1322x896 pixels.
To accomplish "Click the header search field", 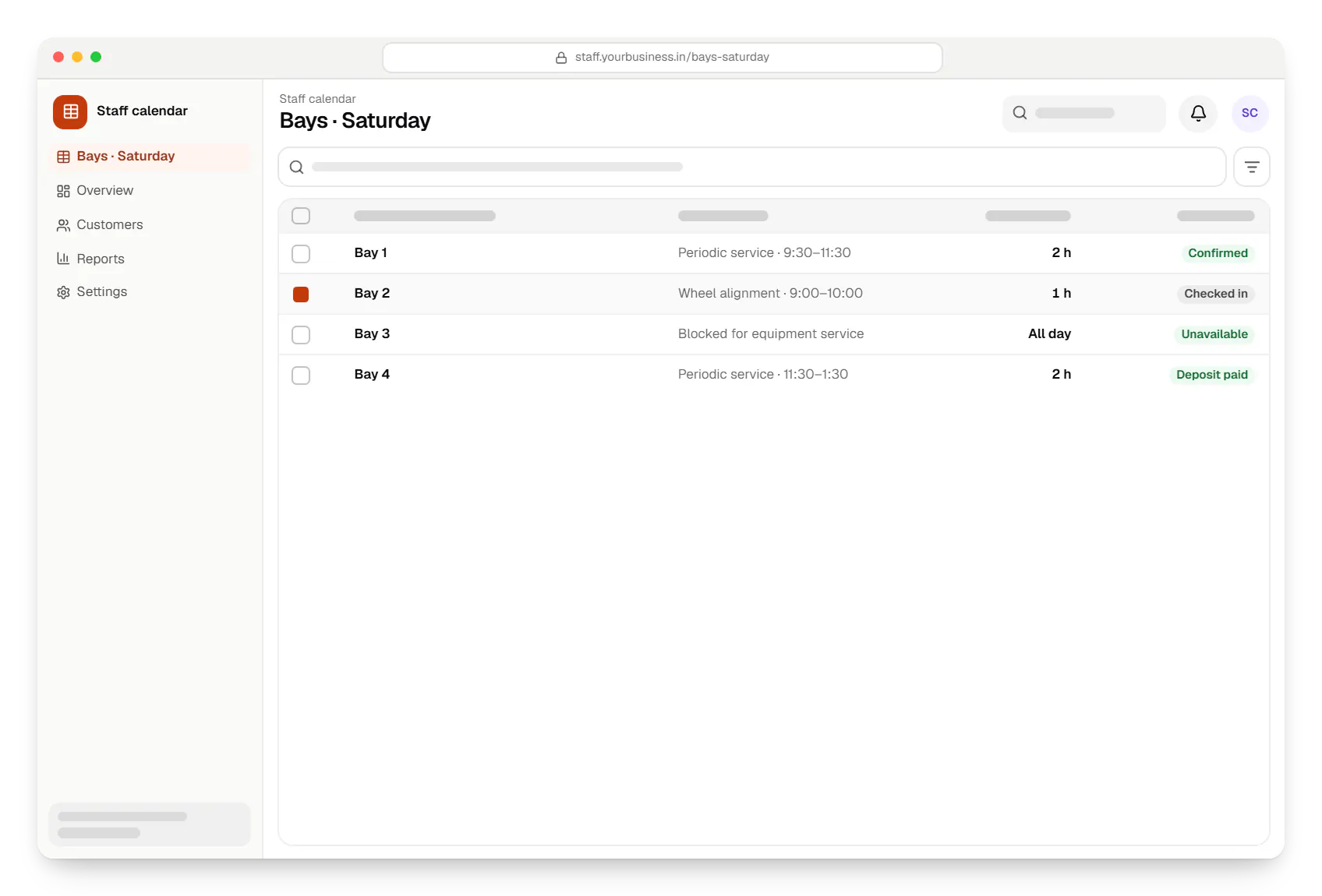I will [1084, 114].
